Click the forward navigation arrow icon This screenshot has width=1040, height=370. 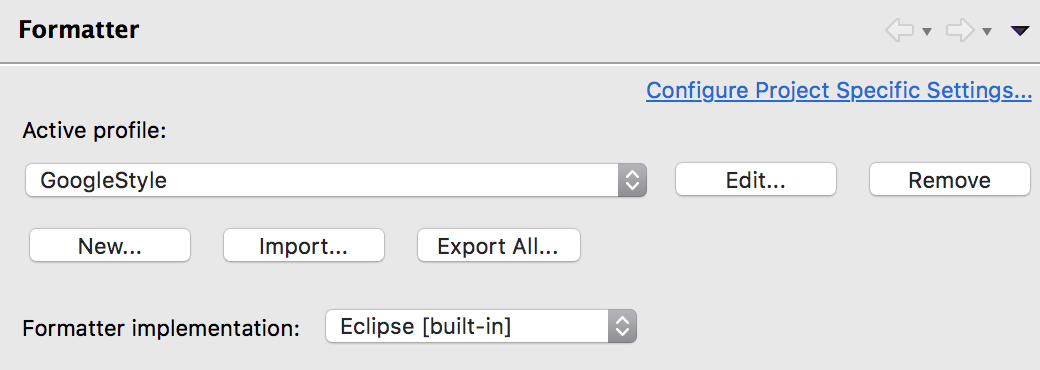coord(960,31)
